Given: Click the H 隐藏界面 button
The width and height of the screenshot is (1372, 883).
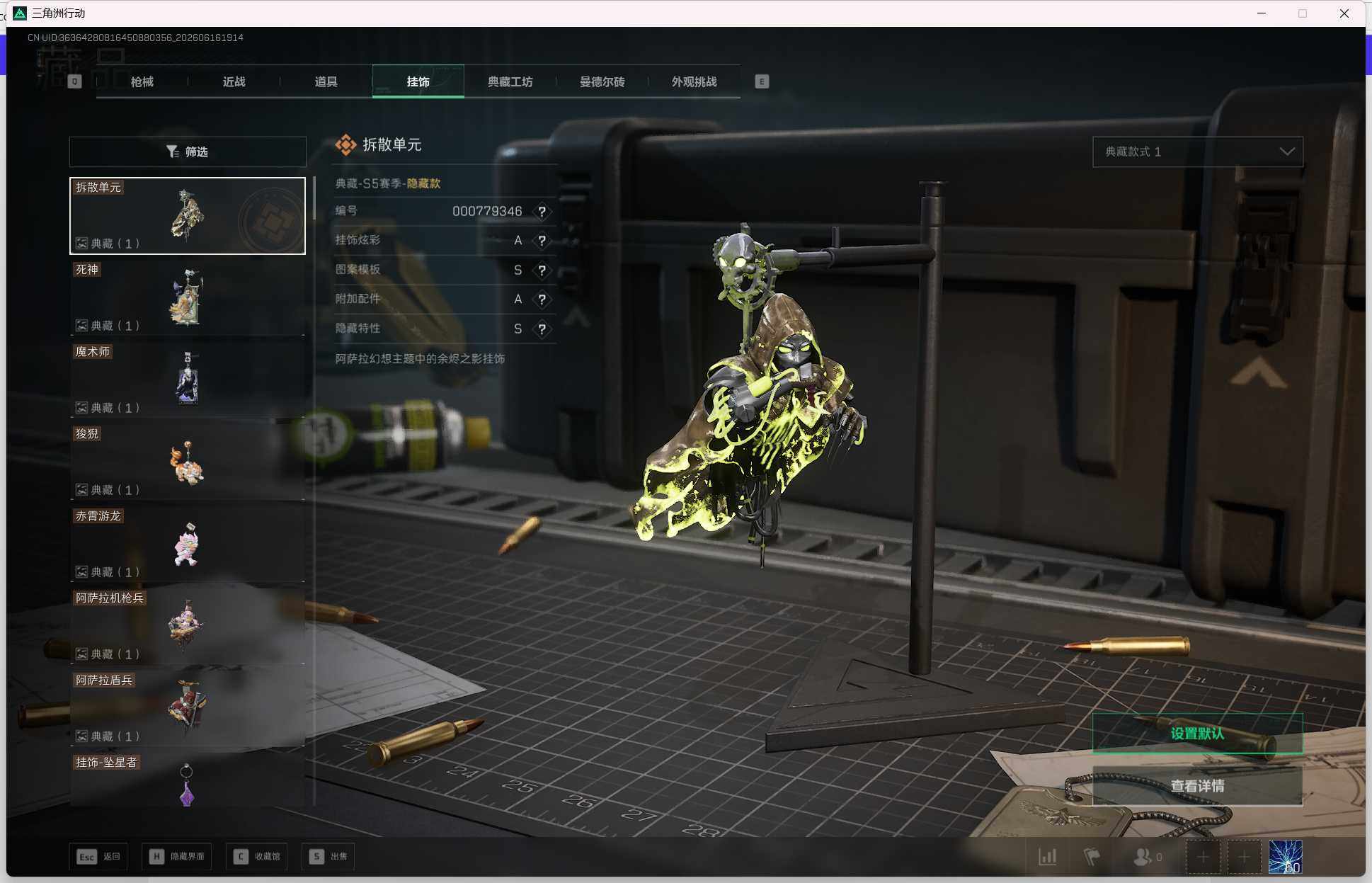Looking at the screenshot, I should [x=176, y=856].
